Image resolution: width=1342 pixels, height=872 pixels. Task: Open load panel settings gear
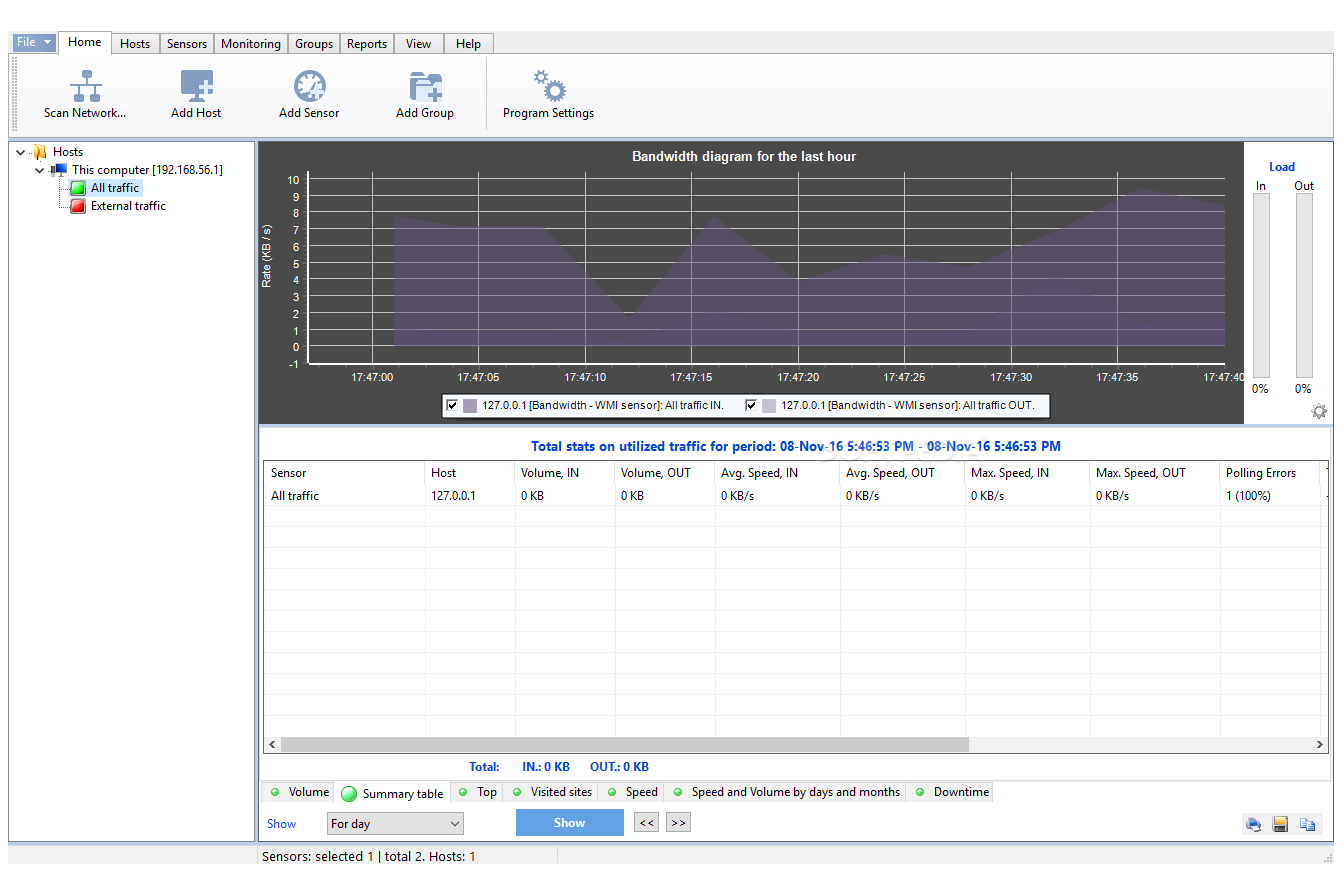(1319, 411)
